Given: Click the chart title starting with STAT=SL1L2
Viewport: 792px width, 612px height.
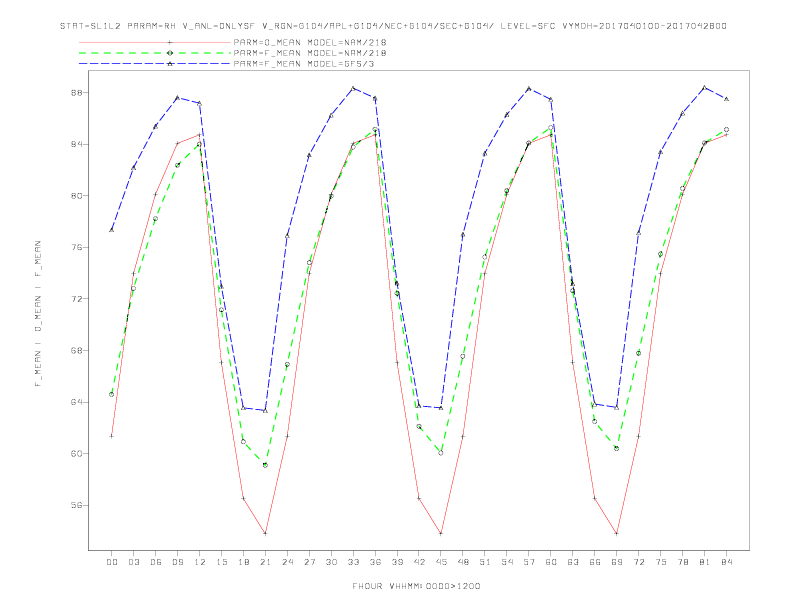Looking at the screenshot, I should [393, 26].
